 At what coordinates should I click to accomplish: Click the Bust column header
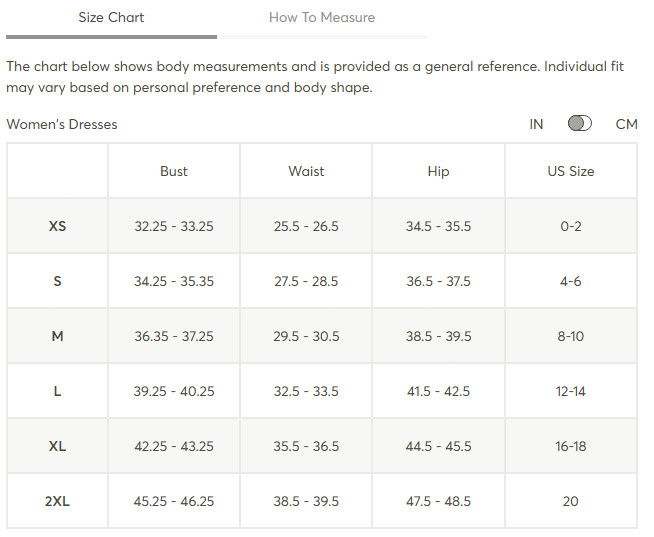point(174,171)
